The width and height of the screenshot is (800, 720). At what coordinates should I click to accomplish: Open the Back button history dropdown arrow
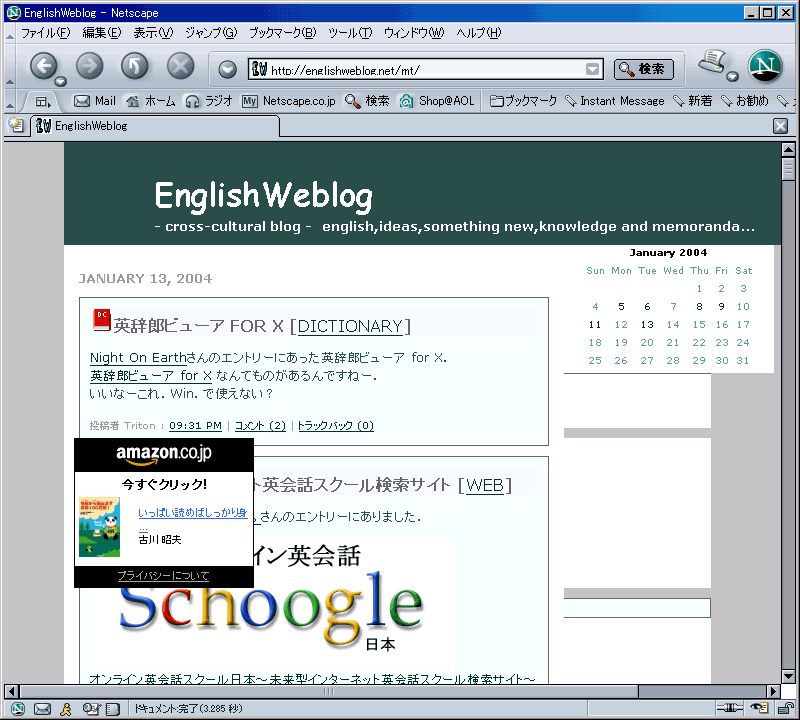click(61, 81)
